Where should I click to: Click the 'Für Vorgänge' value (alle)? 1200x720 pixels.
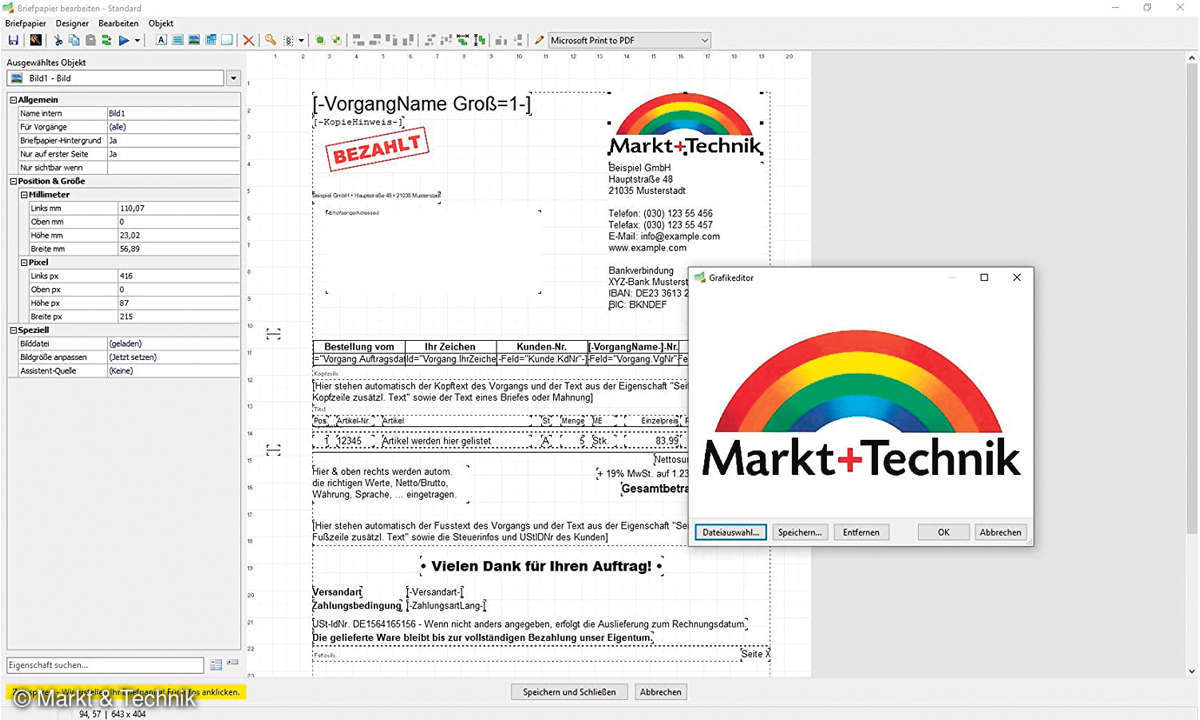coord(173,127)
